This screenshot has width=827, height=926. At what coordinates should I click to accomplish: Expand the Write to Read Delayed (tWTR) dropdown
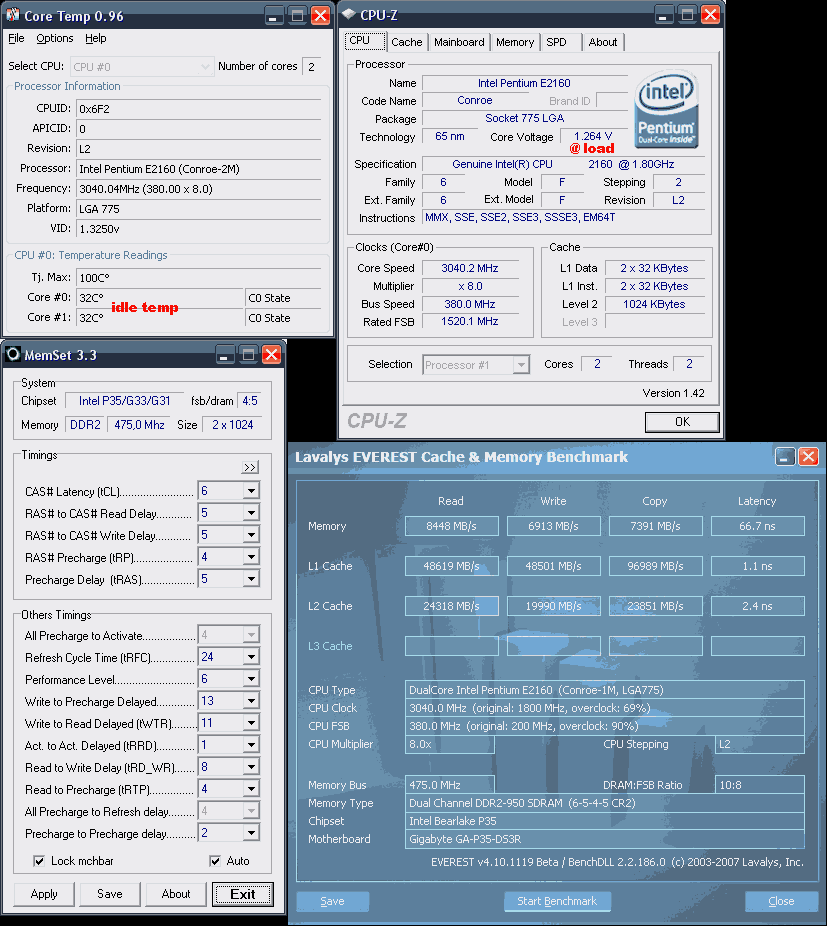tap(251, 723)
